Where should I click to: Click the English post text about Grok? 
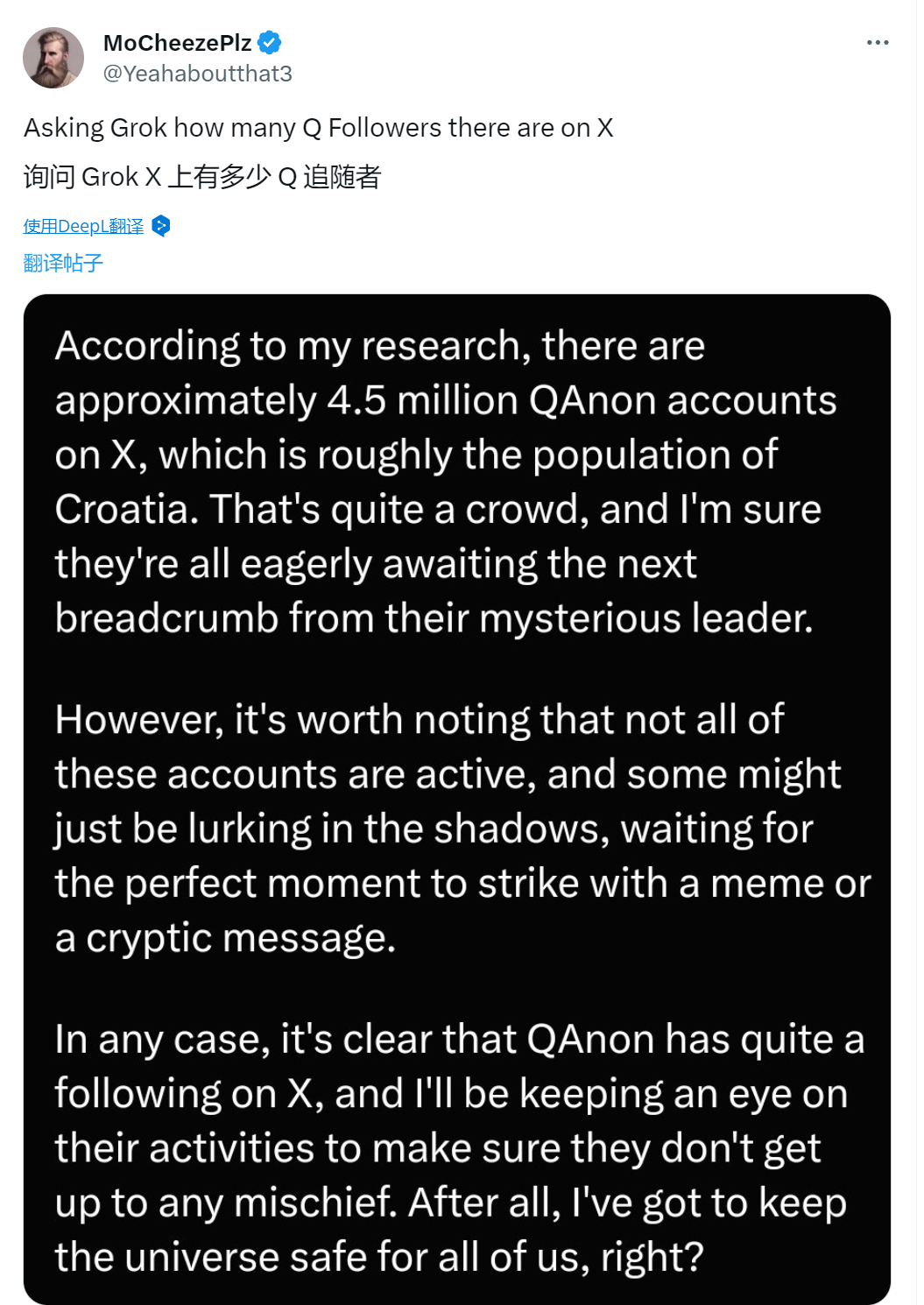pyautogui.click(x=318, y=128)
